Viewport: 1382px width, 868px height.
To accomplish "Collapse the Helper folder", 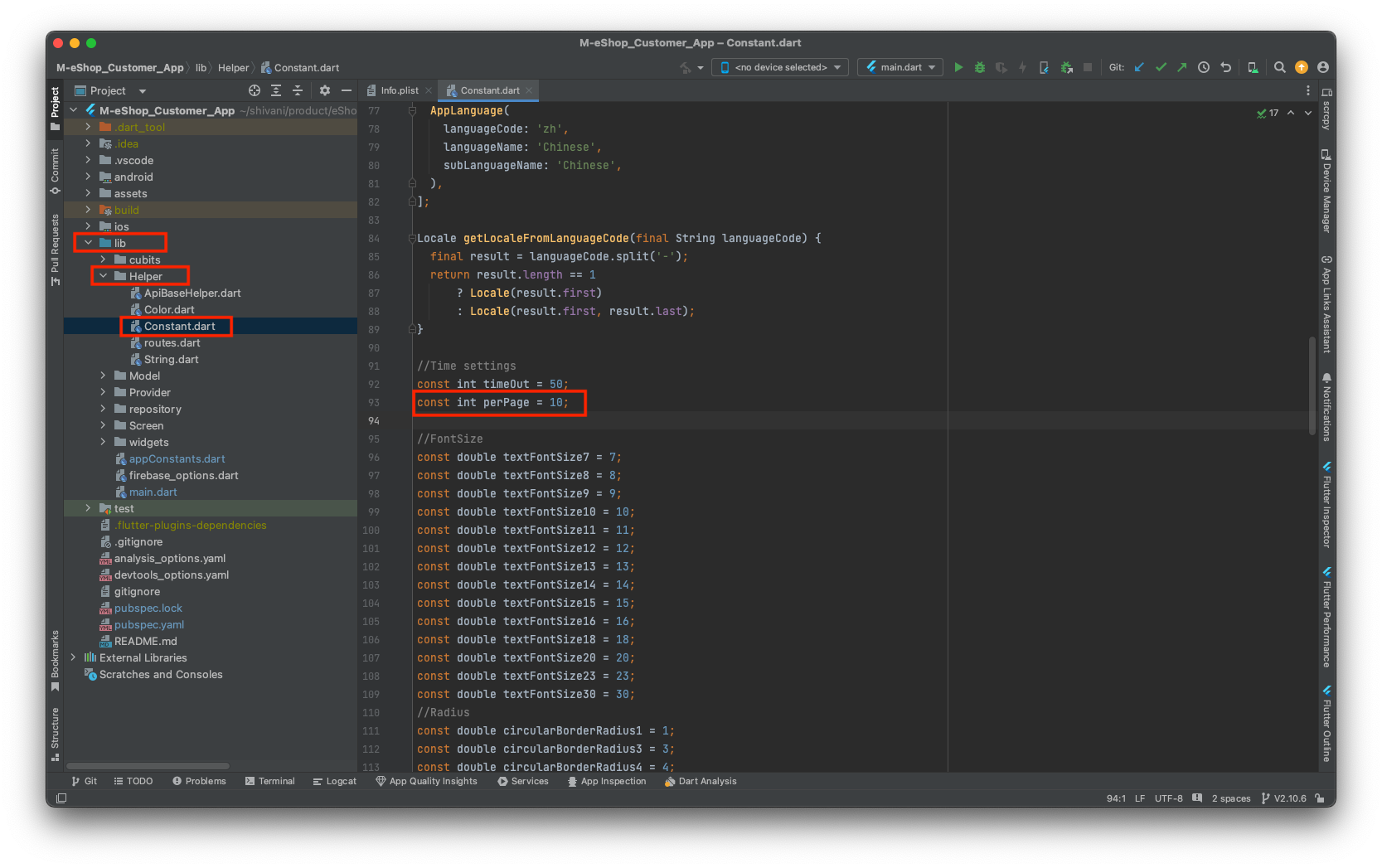I will click(x=103, y=276).
